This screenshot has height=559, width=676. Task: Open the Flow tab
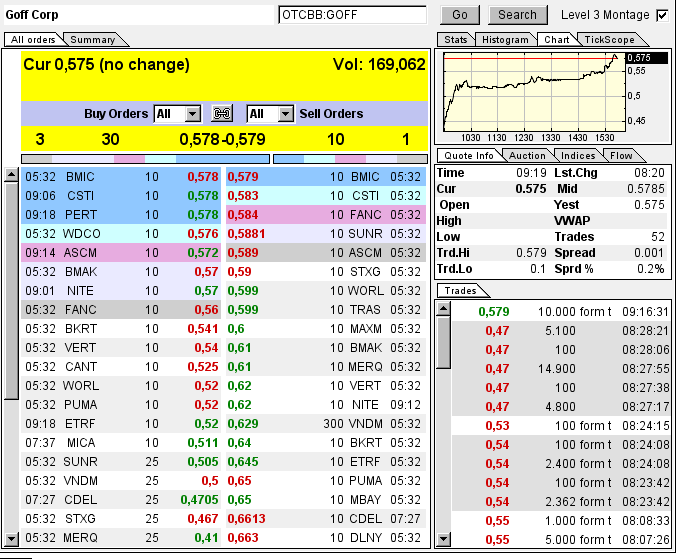pos(621,156)
